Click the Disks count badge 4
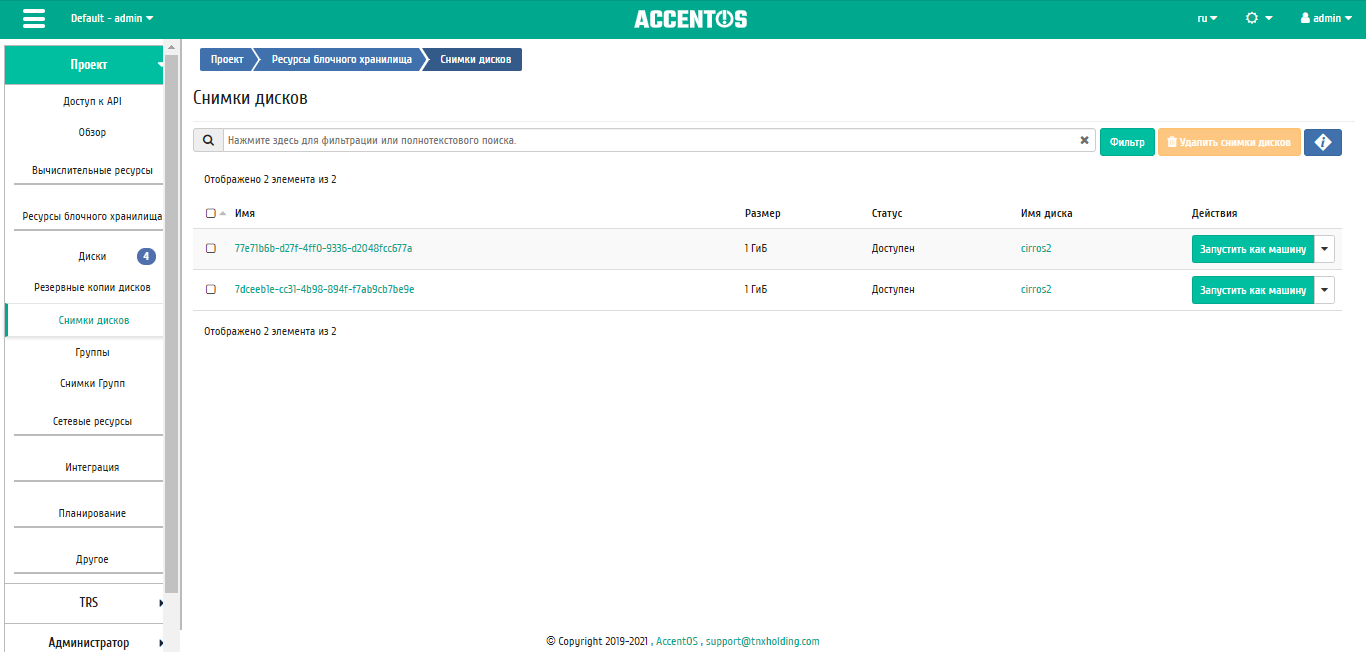This screenshot has height=652, width=1366. 146,257
